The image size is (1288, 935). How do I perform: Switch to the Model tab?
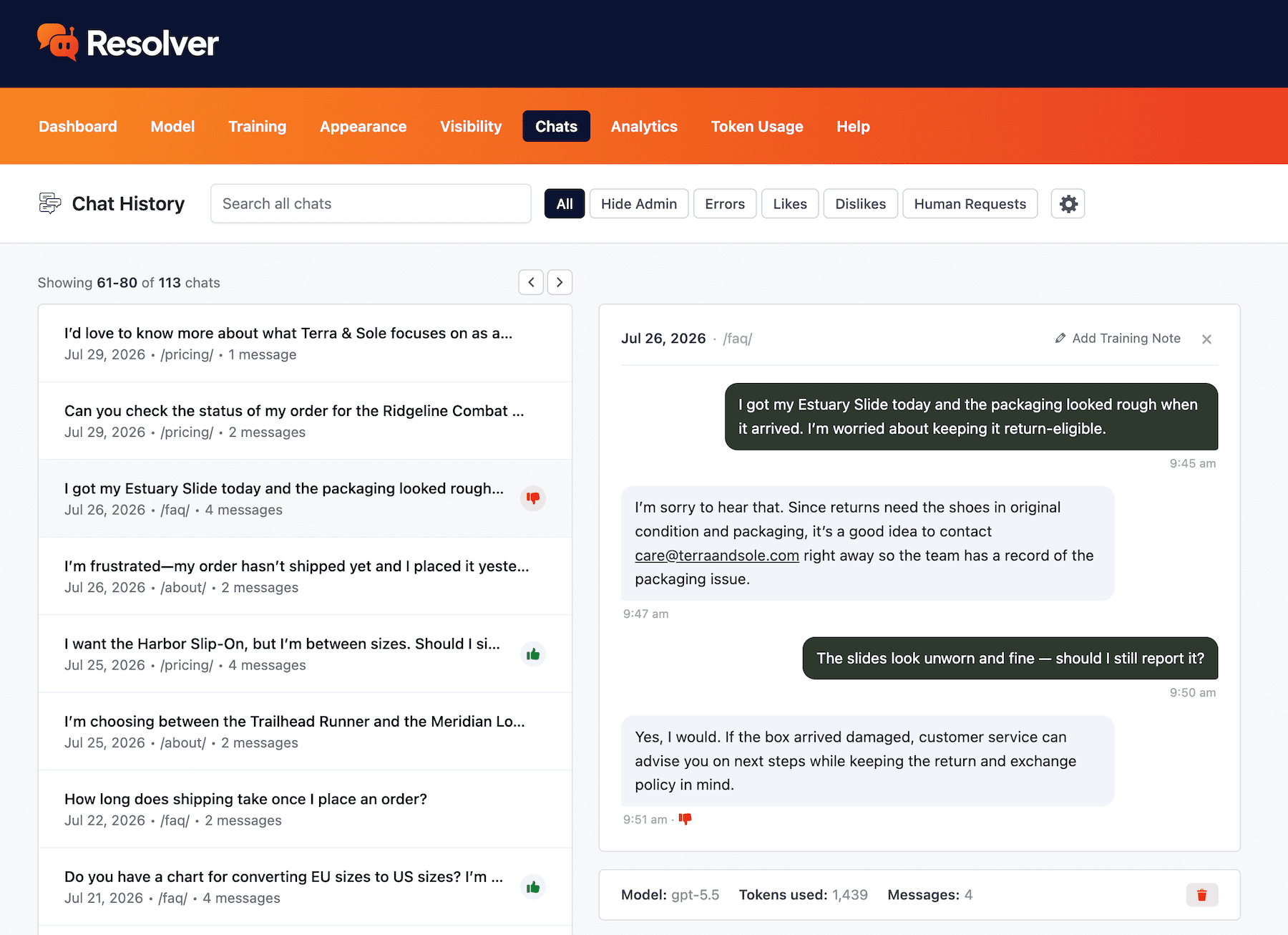(172, 126)
